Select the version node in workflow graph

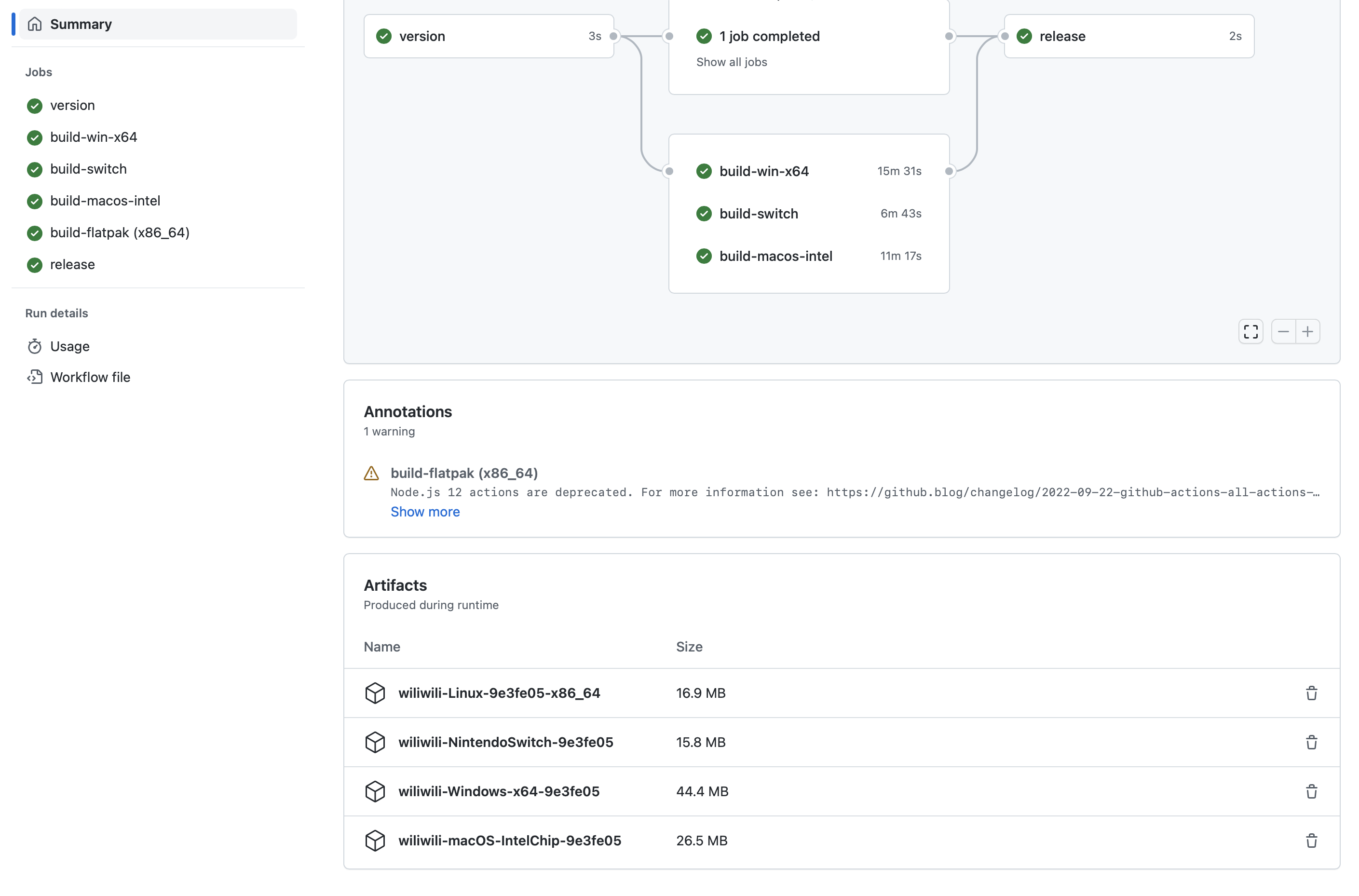489,36
